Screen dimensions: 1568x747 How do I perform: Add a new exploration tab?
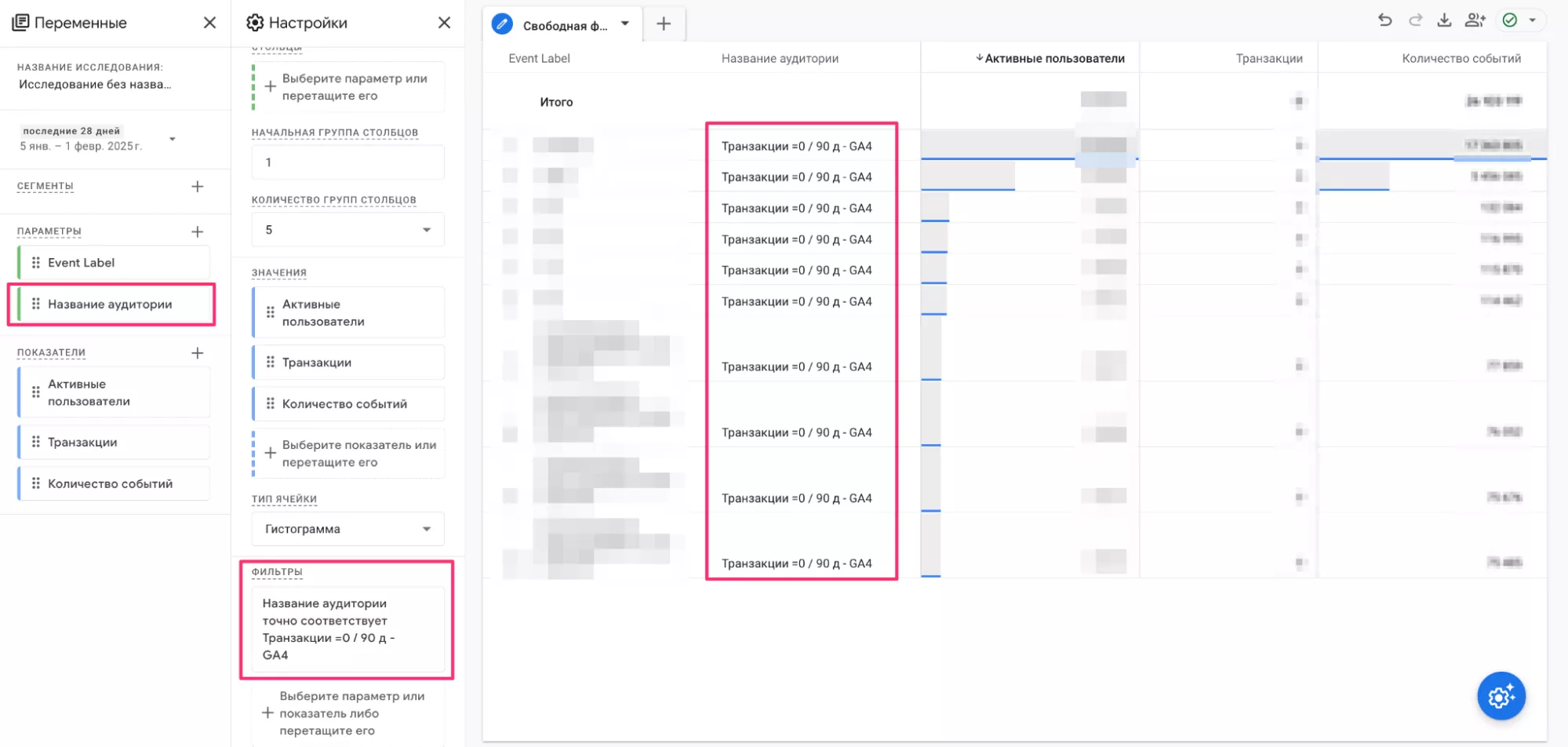[664, 24]
